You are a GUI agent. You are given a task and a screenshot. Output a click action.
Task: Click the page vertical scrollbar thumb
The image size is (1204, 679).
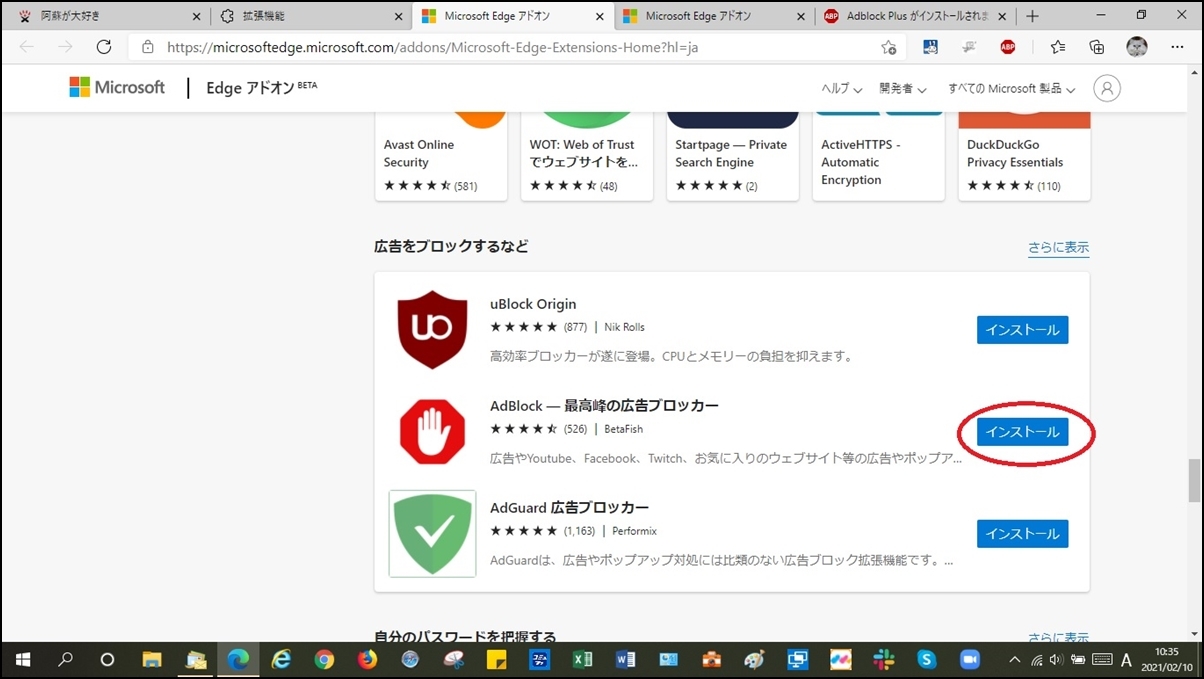(1194, 481)
